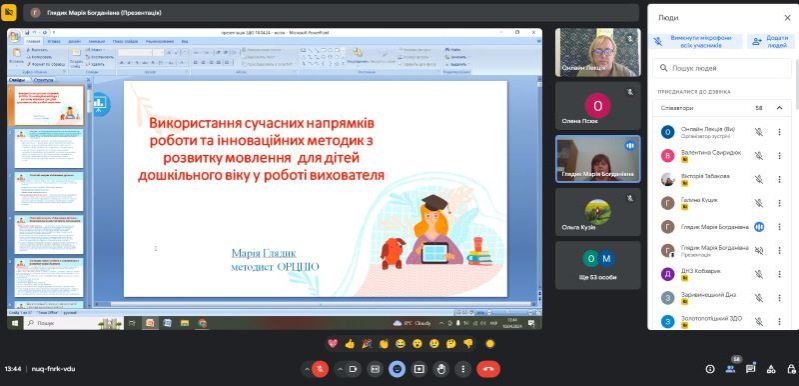Open the meeting chat panel
The height and width of the screenshot is (386, 799).
coord(751,369)
